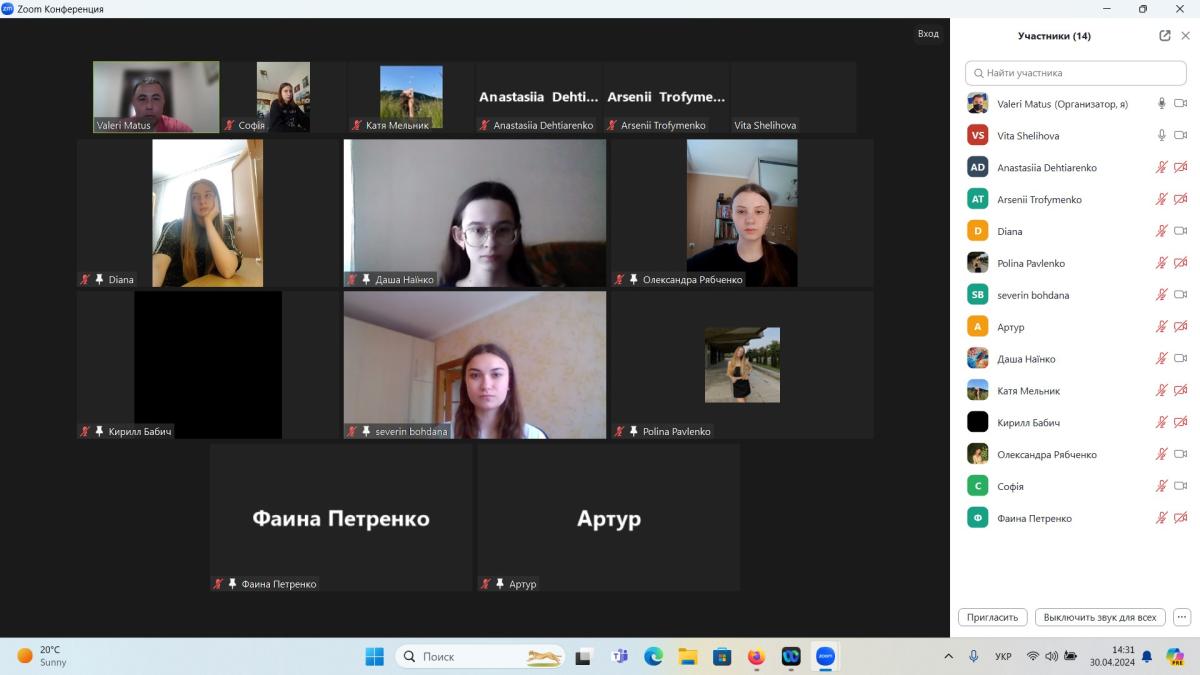Click pin icon on Олександра Рябченко tile
The image size is (1200, 675).
tap(633, 280)
